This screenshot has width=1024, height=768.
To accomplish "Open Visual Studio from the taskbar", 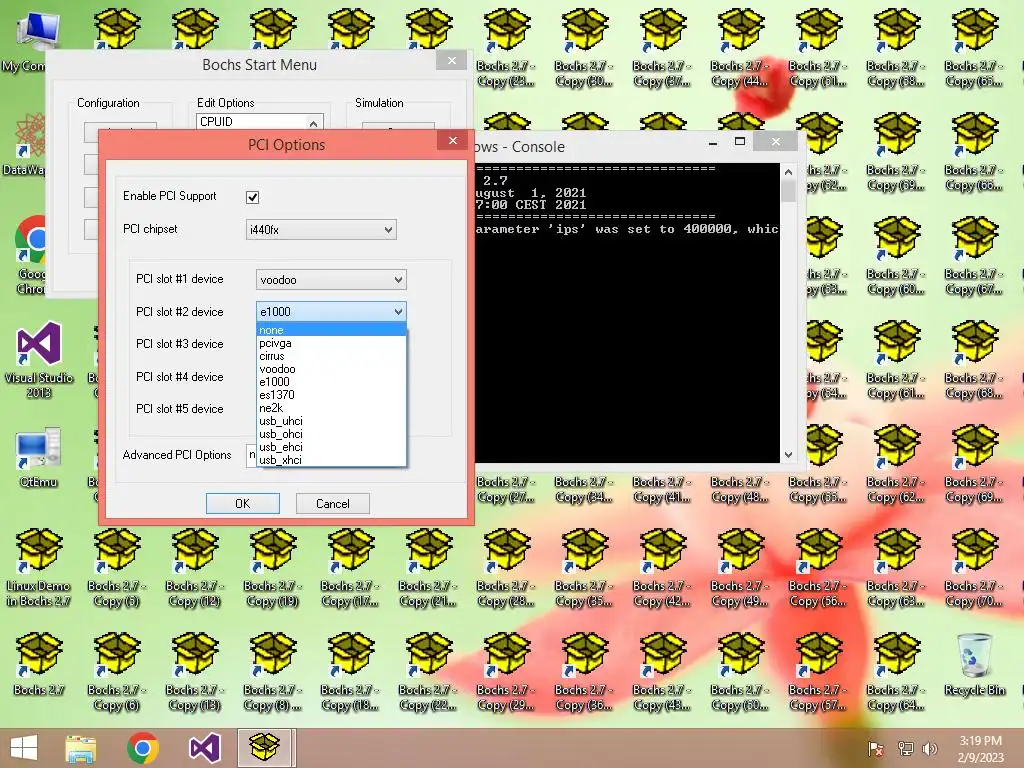I will point(204,748).
